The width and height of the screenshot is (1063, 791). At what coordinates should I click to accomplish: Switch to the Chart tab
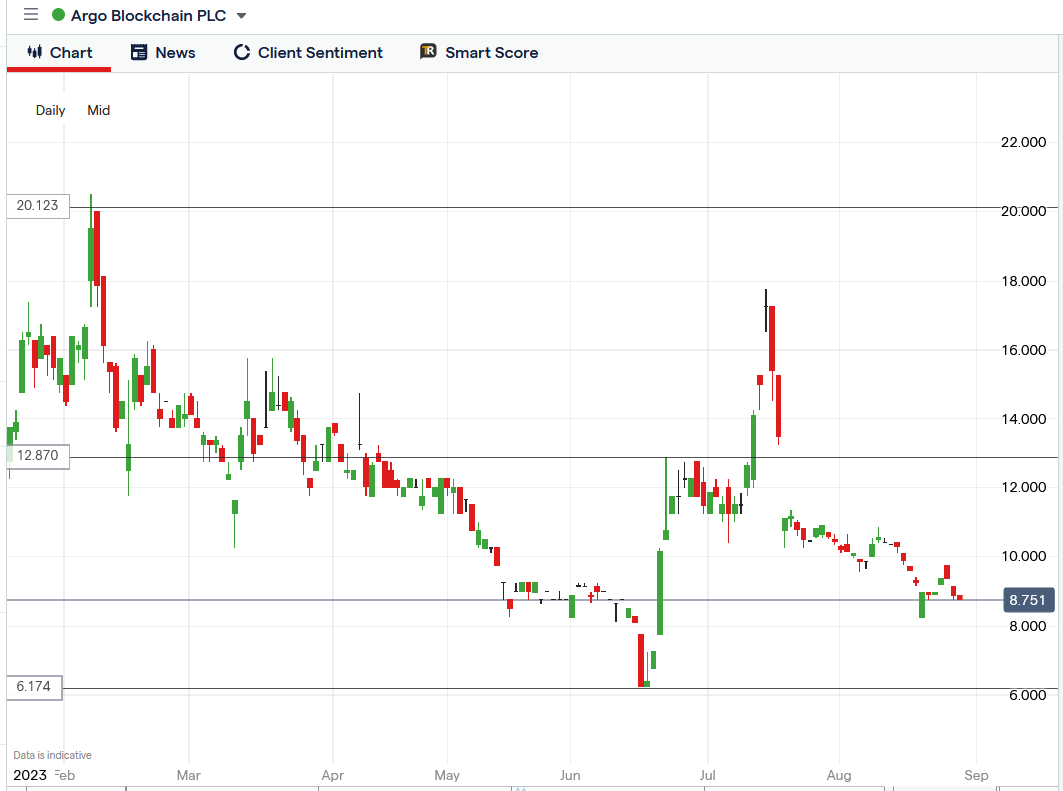pyautogui.click(x=59, y=53)
